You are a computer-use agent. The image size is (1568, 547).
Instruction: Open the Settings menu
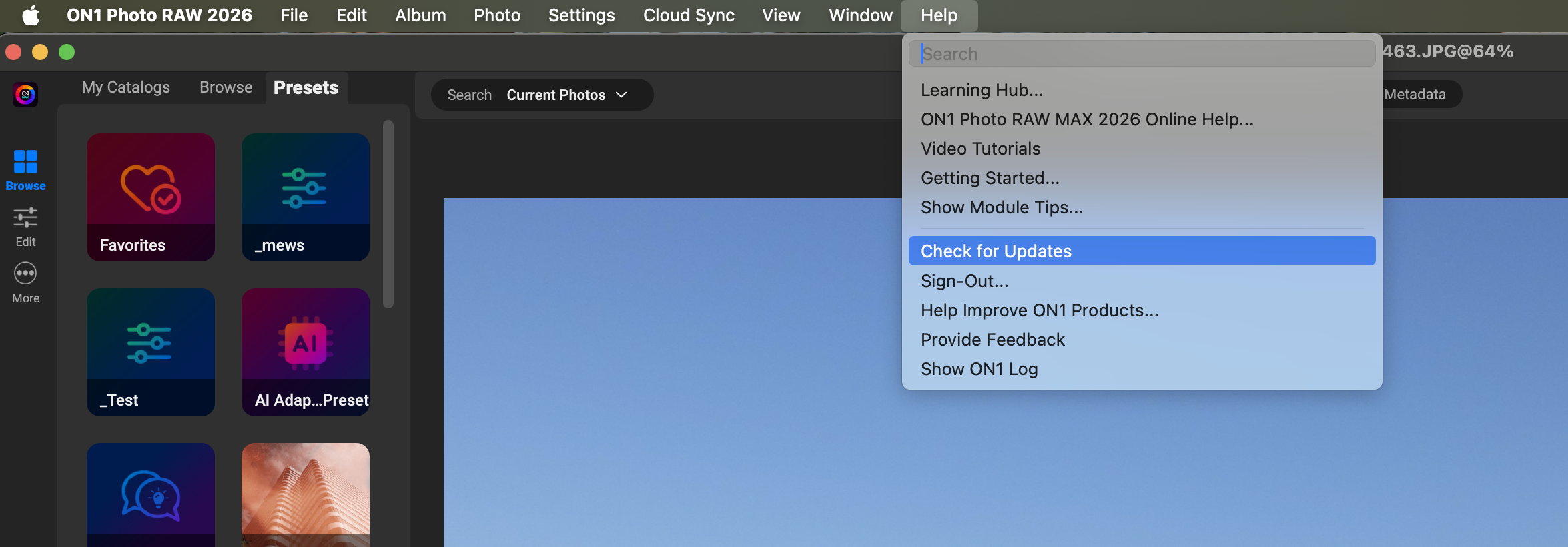click(582, 15)
